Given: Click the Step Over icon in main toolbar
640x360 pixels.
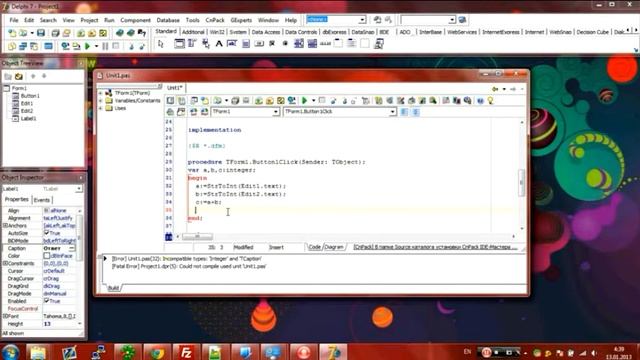Looking at the screenshot, I should (142, 46).
